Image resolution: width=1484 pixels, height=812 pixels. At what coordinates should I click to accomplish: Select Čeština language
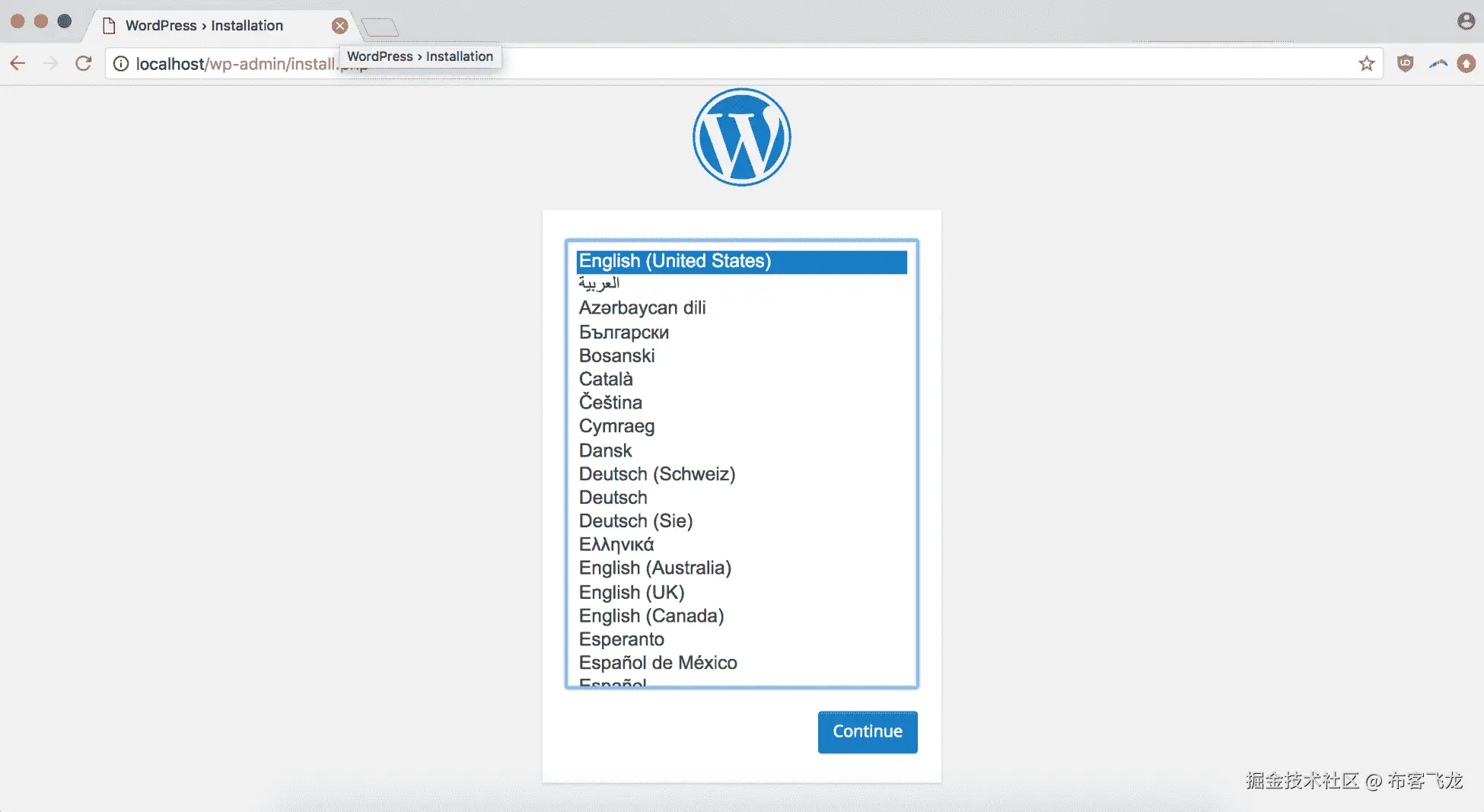click(x=742, y=403)
